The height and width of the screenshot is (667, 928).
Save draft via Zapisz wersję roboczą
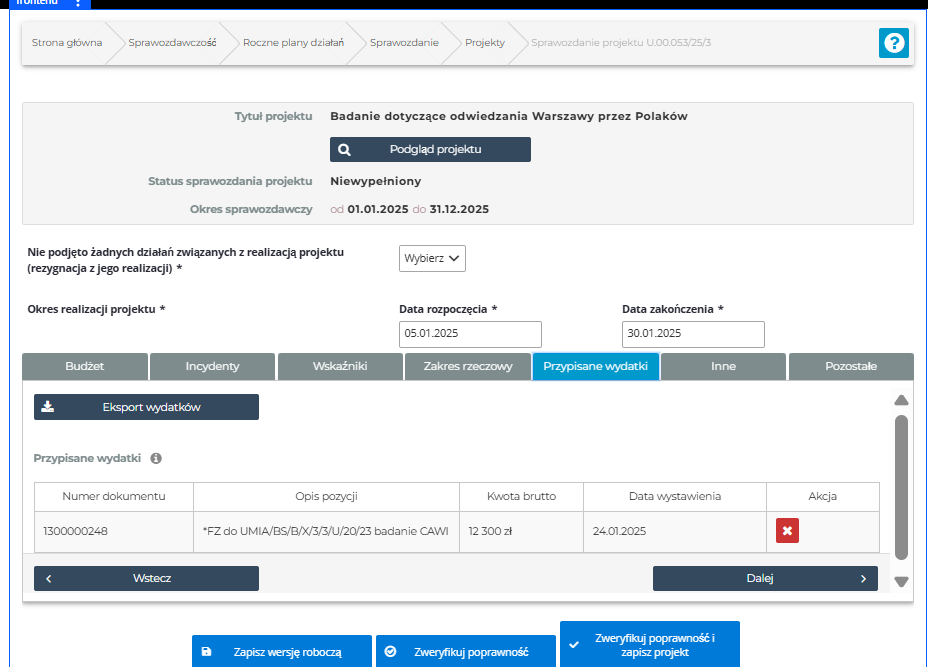pos(282,651)
